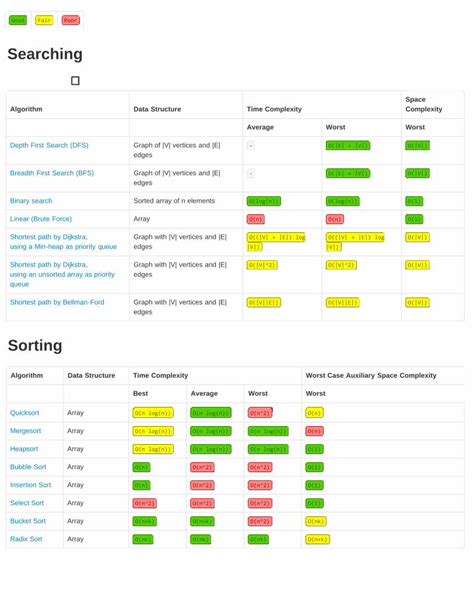The width and height of the screenshot is (474, 613).
Task: Open the Insertion Sort link
Action: coord(31,484)
